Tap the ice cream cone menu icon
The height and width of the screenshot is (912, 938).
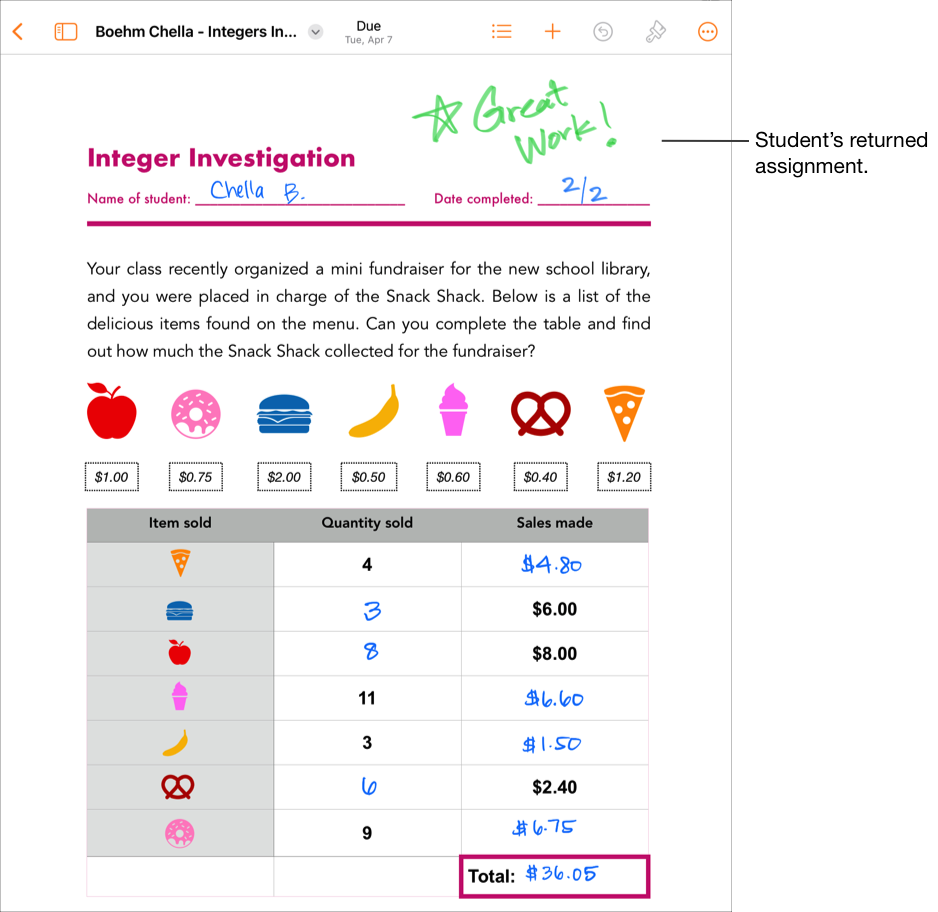[452, 409]
